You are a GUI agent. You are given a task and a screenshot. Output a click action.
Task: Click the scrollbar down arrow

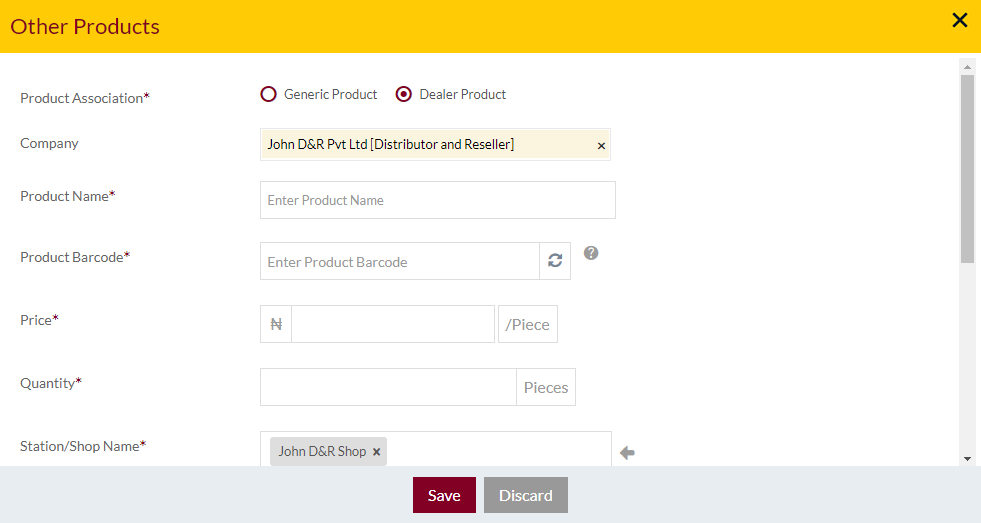[967, 459]
